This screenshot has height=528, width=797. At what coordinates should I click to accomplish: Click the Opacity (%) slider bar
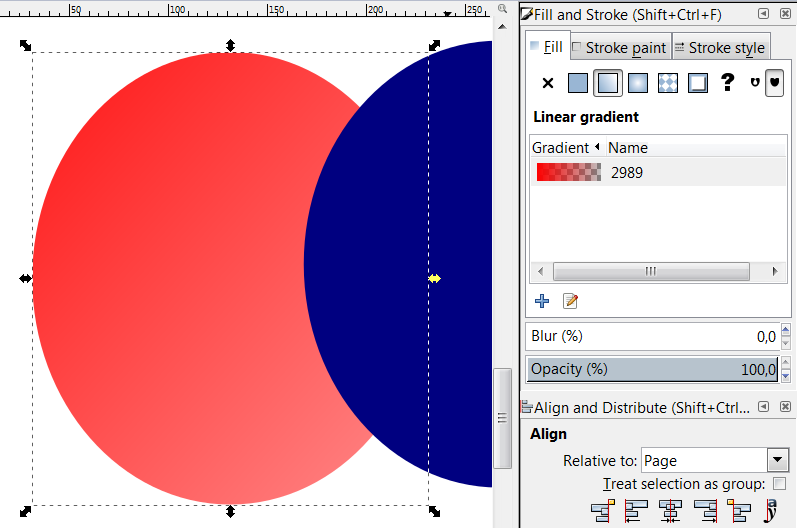(652, 369)
